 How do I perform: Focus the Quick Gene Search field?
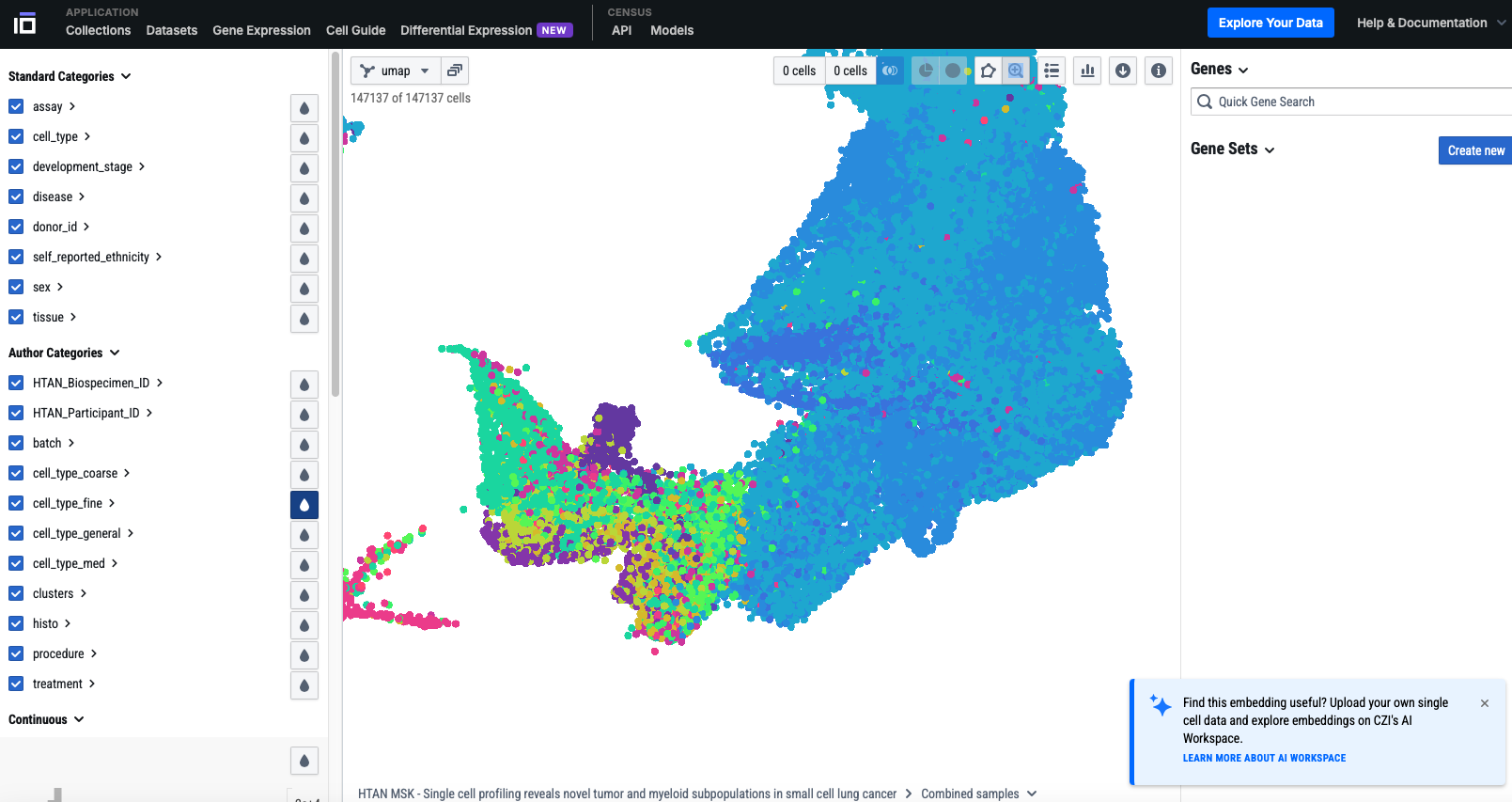(x=1353, y=102)
